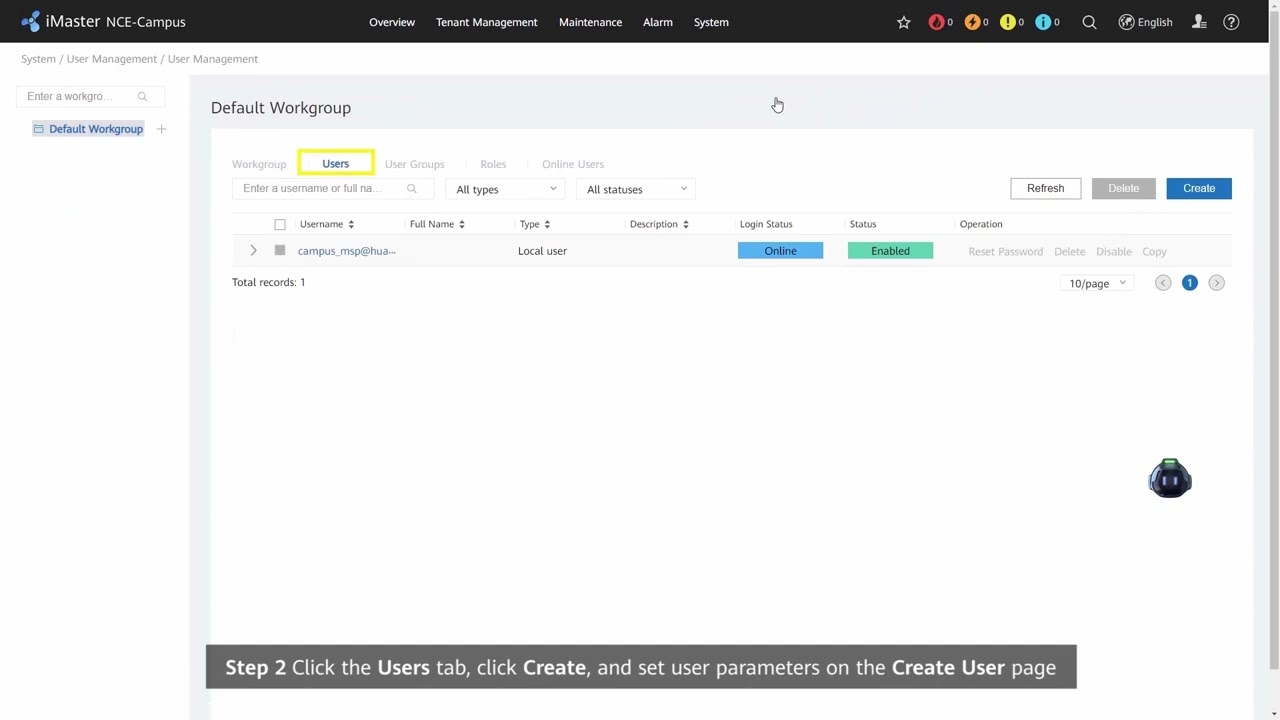Sort by Full Name column arrows
The height and width of the screenshot is (720, 1280).
(x=462, y=224)
